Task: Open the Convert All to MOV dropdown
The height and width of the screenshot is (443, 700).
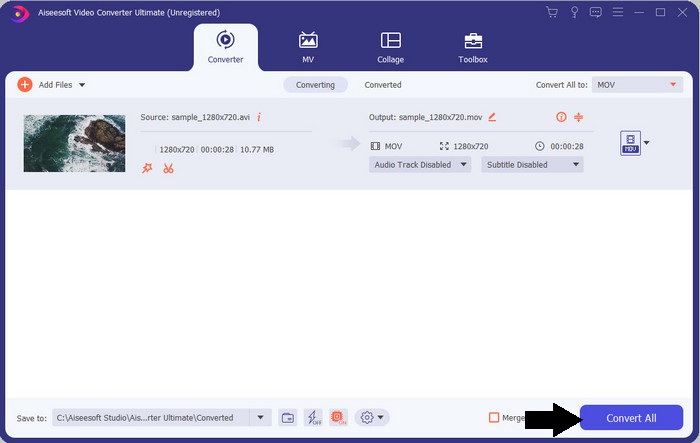Action: [637, 85]
